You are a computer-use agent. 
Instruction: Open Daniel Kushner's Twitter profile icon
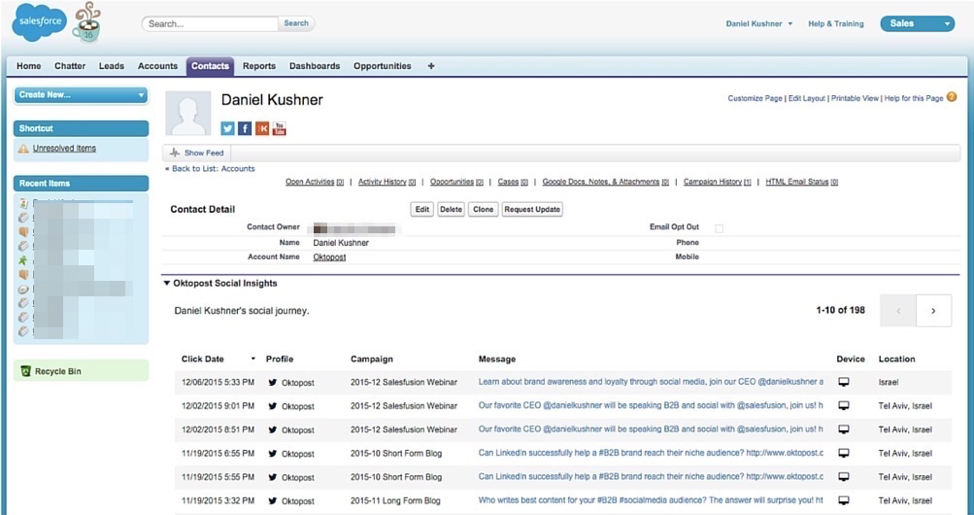pyautogui.click(x=228, y=128)
